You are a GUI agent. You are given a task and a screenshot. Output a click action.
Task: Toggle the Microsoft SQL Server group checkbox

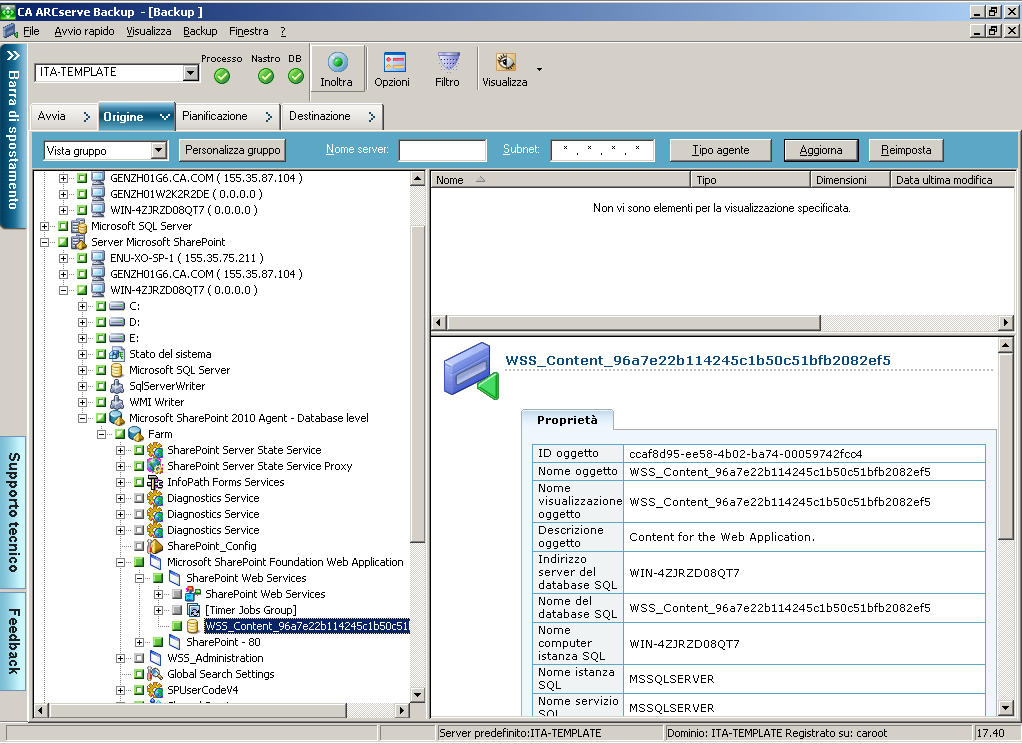(x=63, y=226)
